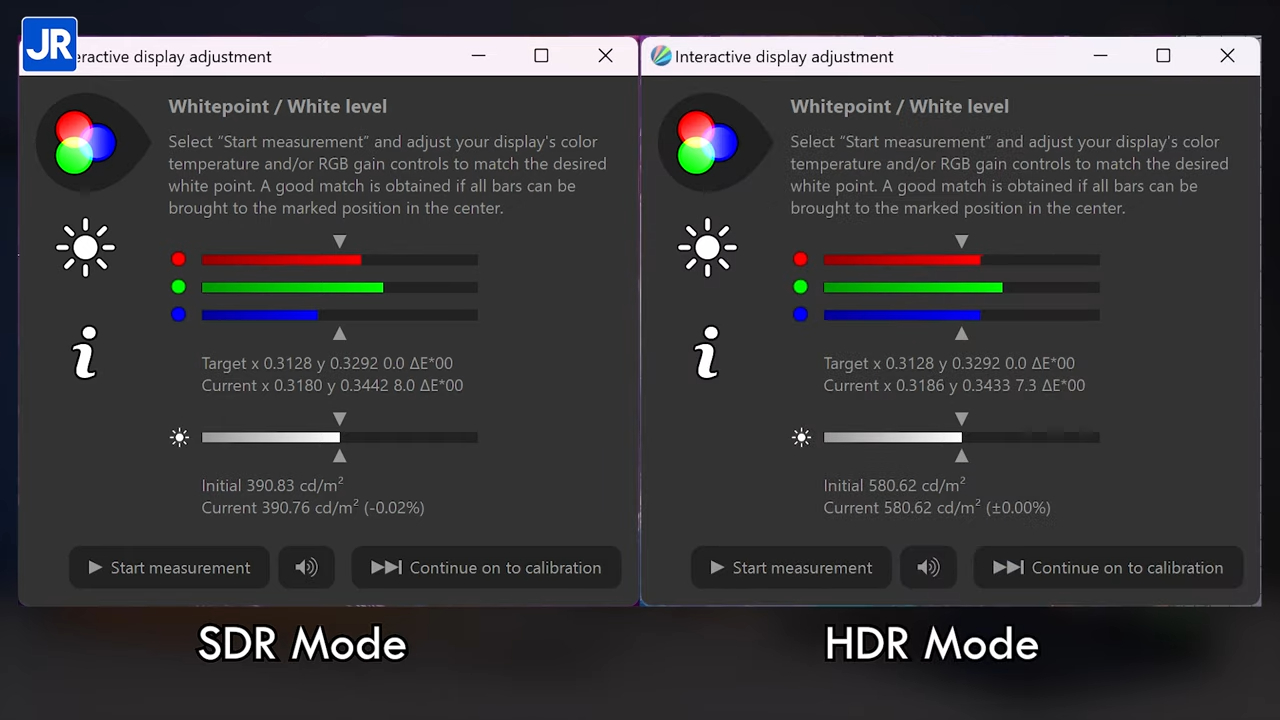Open the info icon in HDR window
The image size is (1280, 720).
tap(707, 352)
